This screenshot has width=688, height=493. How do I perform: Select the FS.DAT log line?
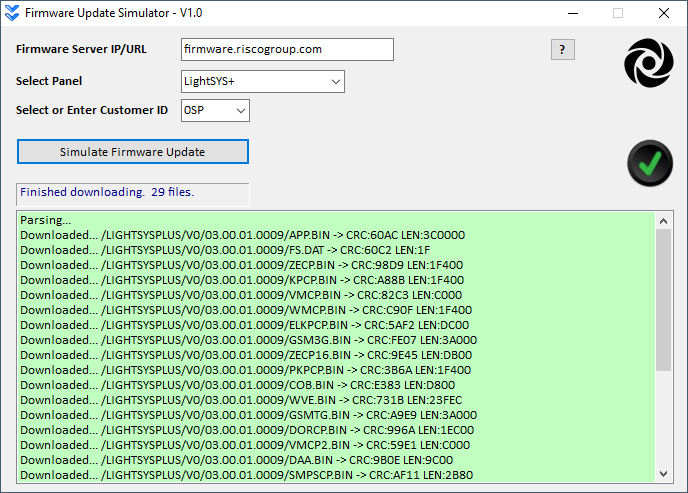click(x=225, y=250)
